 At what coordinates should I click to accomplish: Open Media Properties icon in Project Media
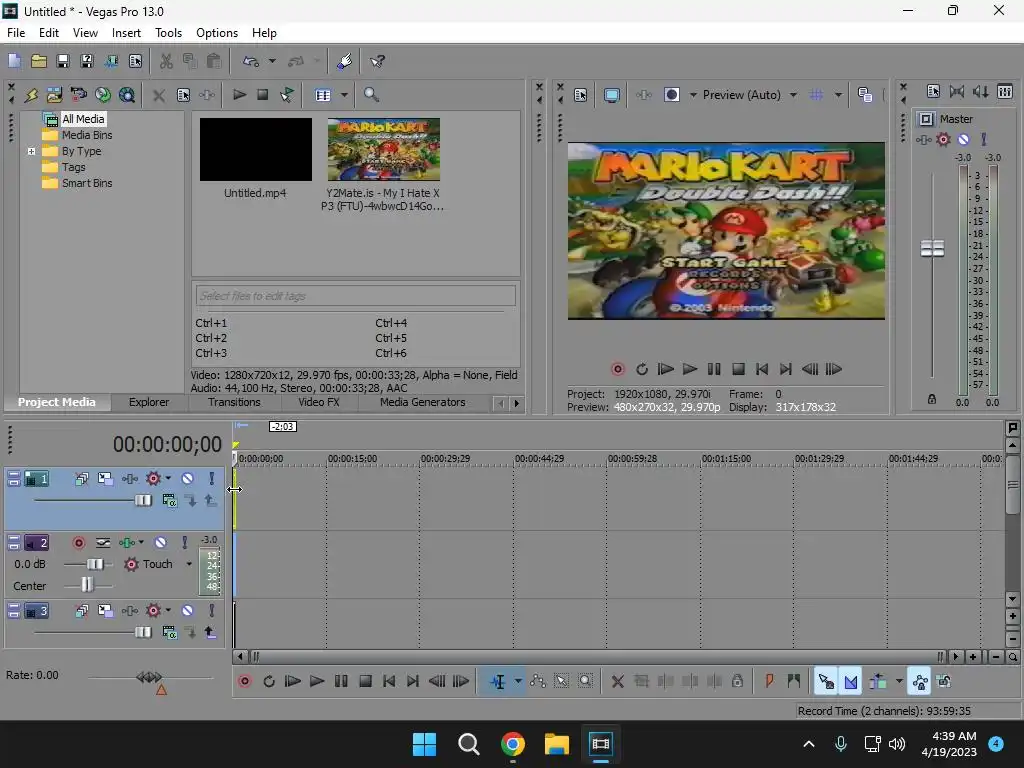(184, 95)
